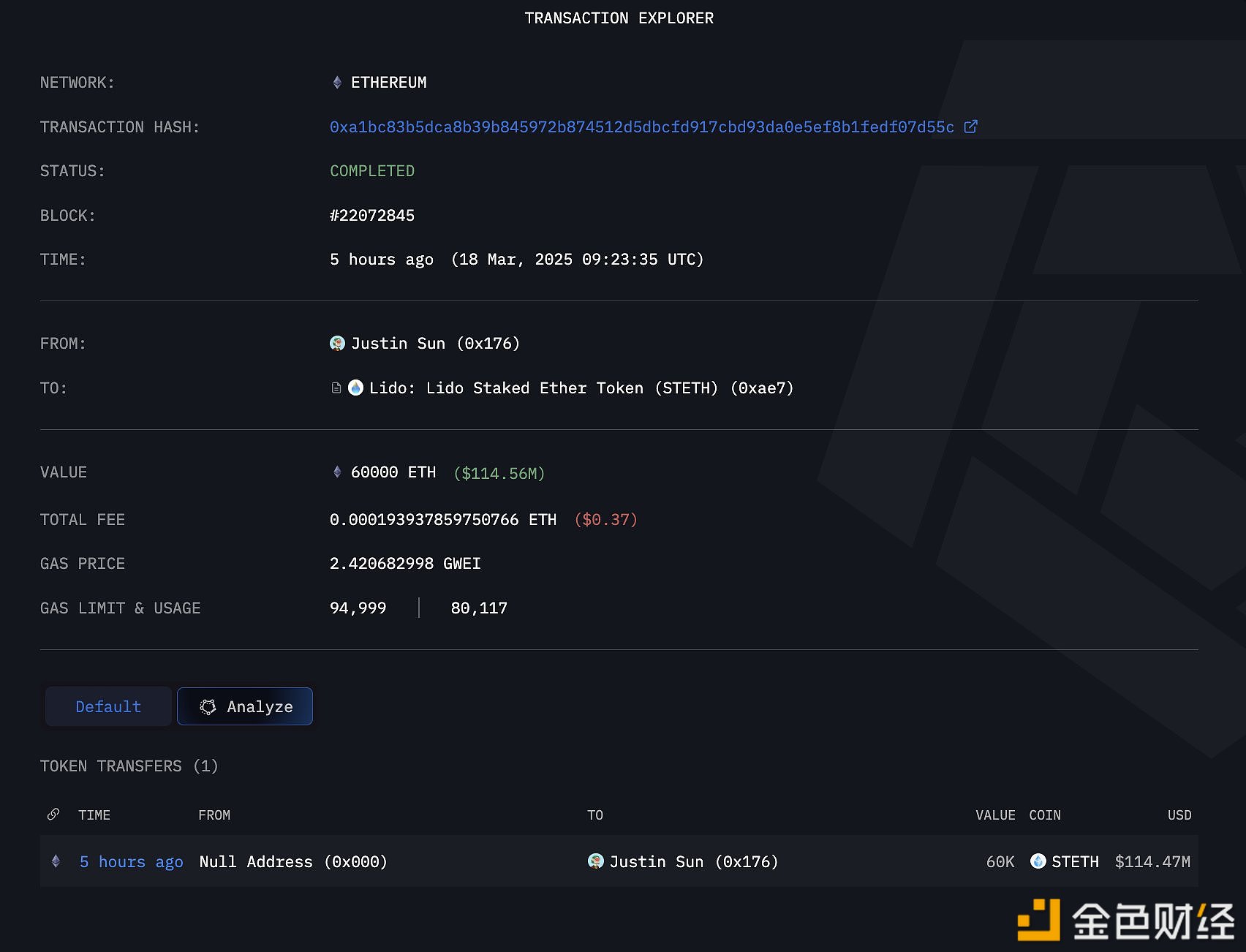
Task: Open Justin Sun (0x176) recipient in transfers table
Action: tap(694, 862)
